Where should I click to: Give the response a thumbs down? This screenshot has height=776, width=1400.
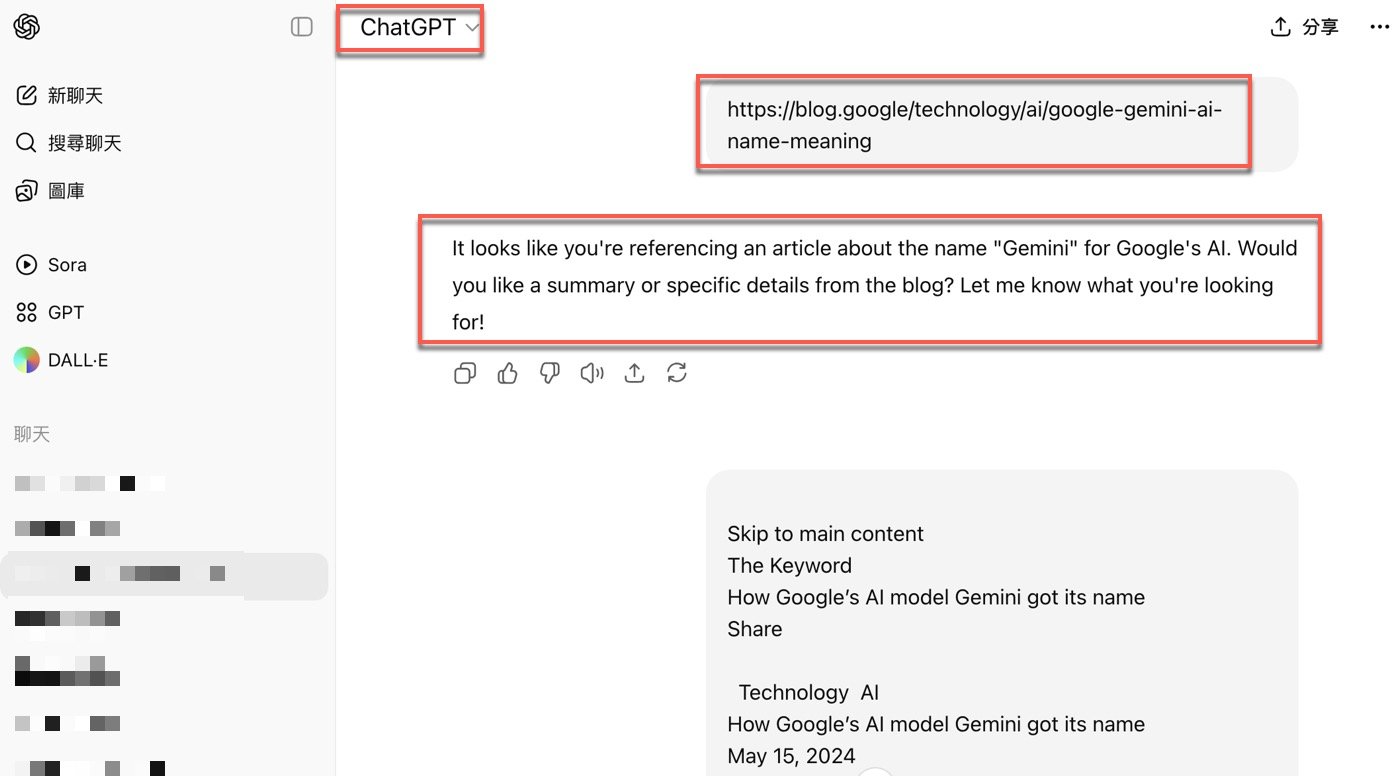[550, 374]
